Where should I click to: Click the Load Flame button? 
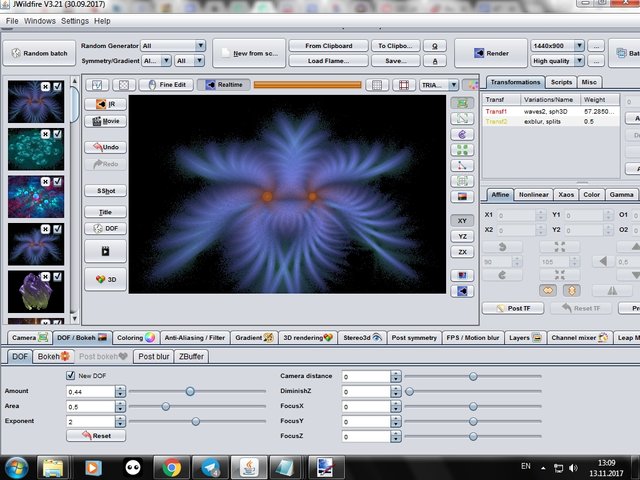(328, 61)
